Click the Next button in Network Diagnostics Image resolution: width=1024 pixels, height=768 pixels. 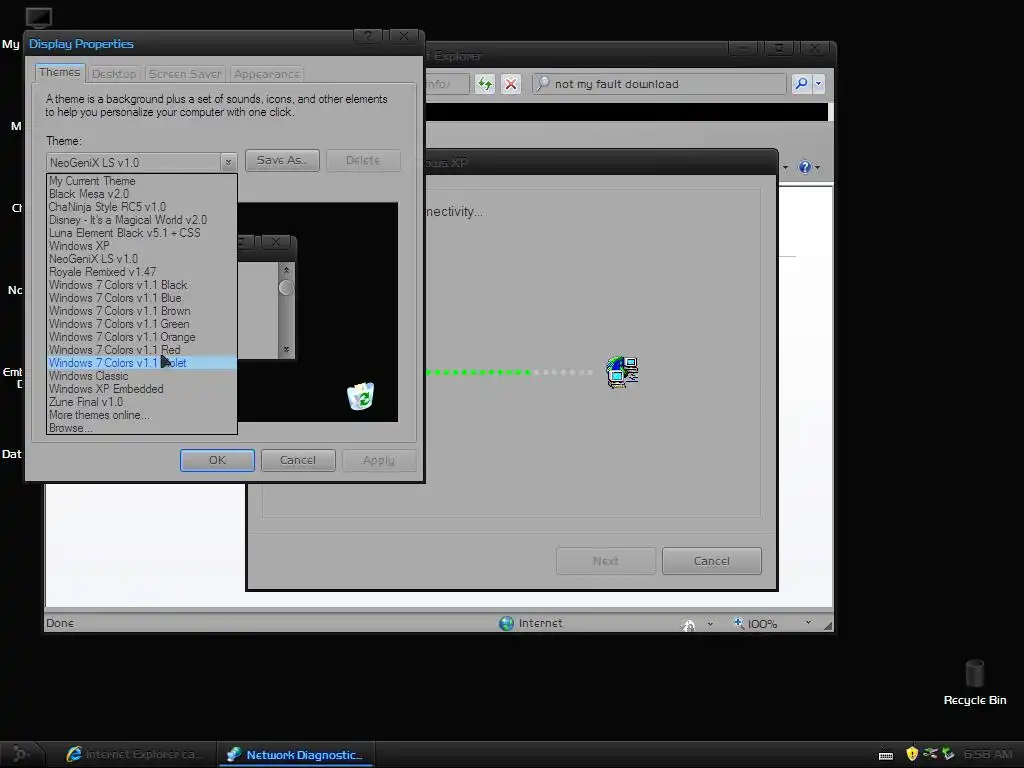pos(605,561)
